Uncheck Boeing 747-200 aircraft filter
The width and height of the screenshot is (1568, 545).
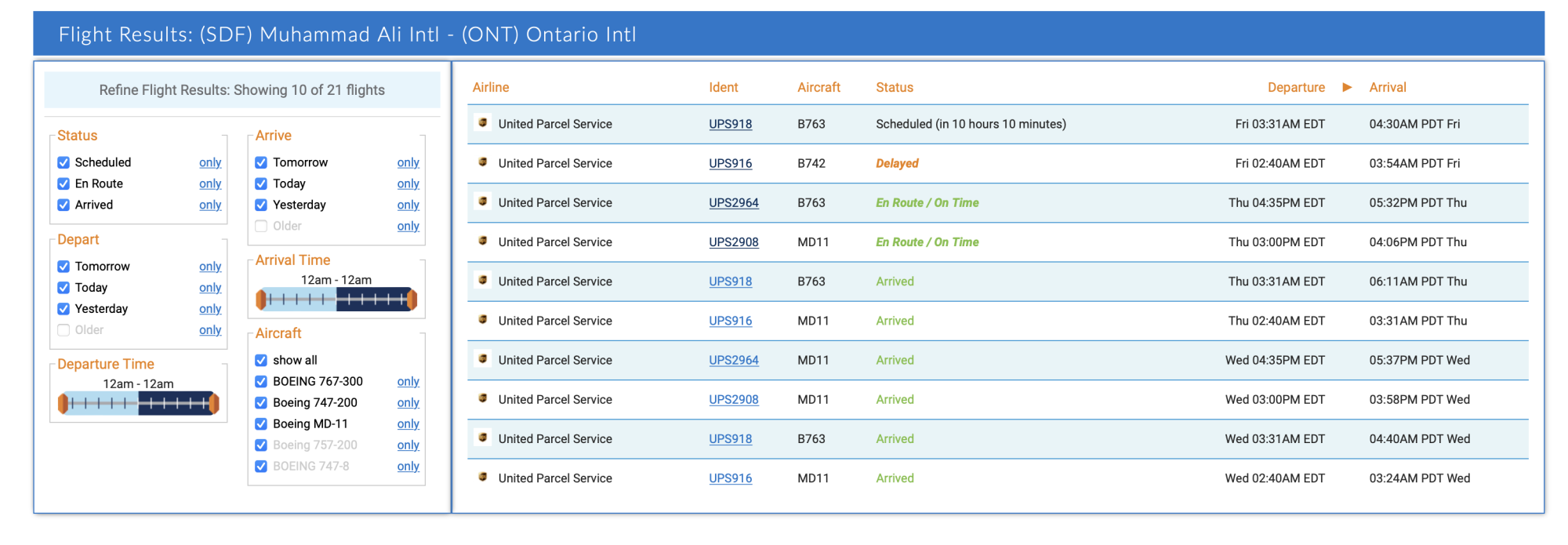(261, 402)
